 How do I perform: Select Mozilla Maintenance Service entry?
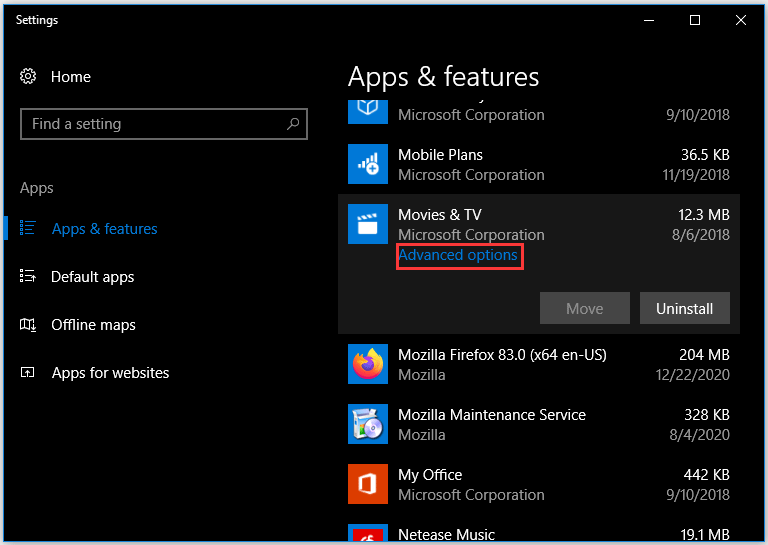coord(492,415)
